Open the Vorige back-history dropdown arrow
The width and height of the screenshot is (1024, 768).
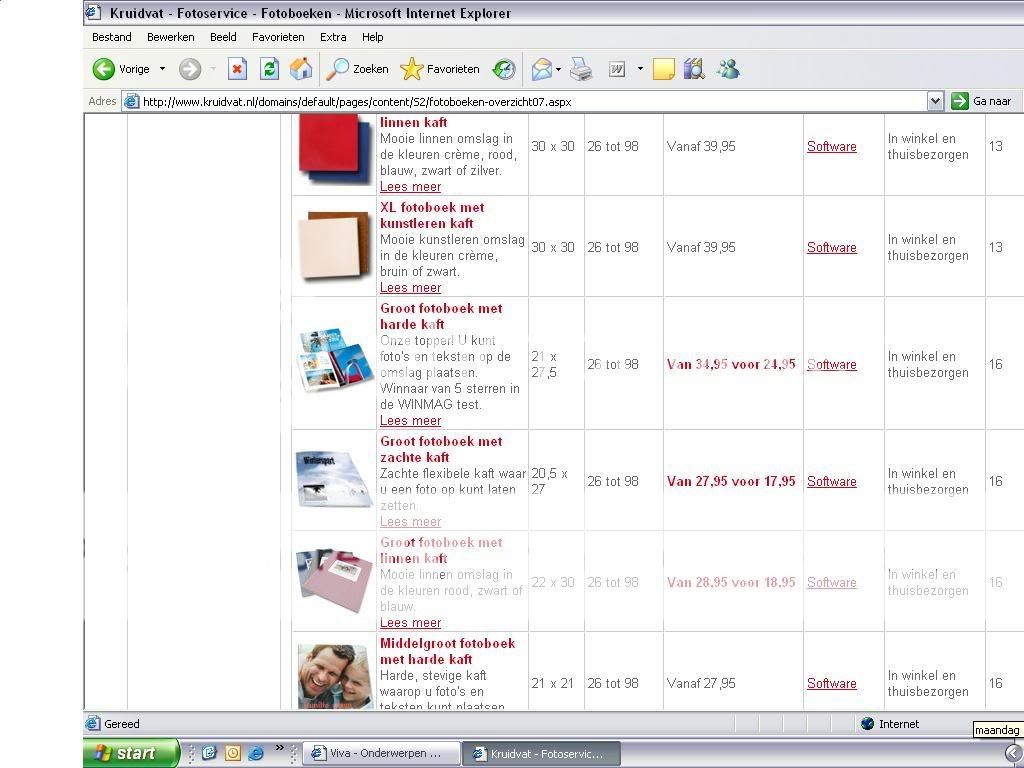162,69
